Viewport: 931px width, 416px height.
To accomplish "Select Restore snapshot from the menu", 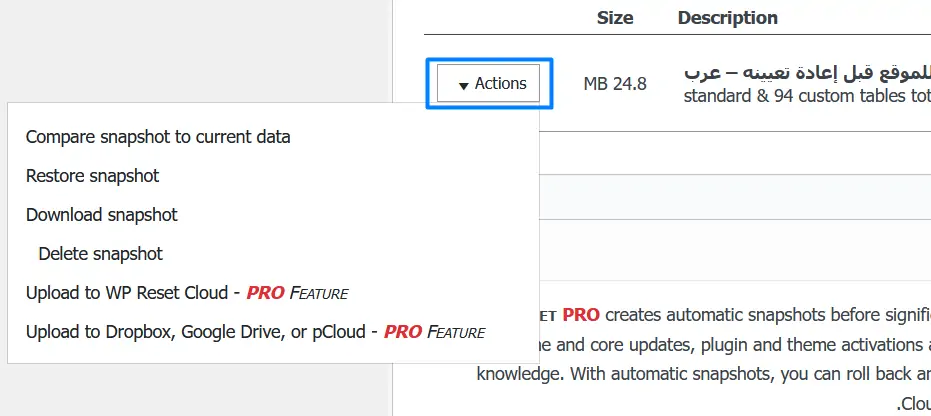I will coord(92,176).
